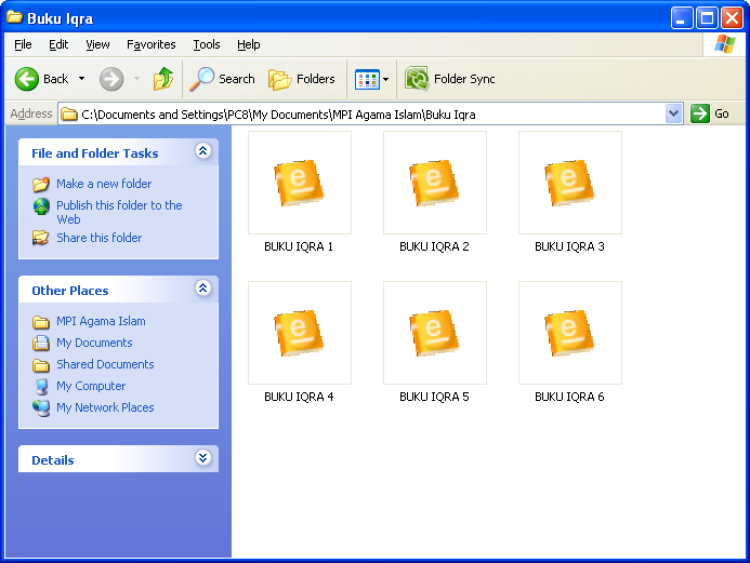Open the Search magnifier tool
The width and height of the screenshot is (750, 563).
click(222, 79)
